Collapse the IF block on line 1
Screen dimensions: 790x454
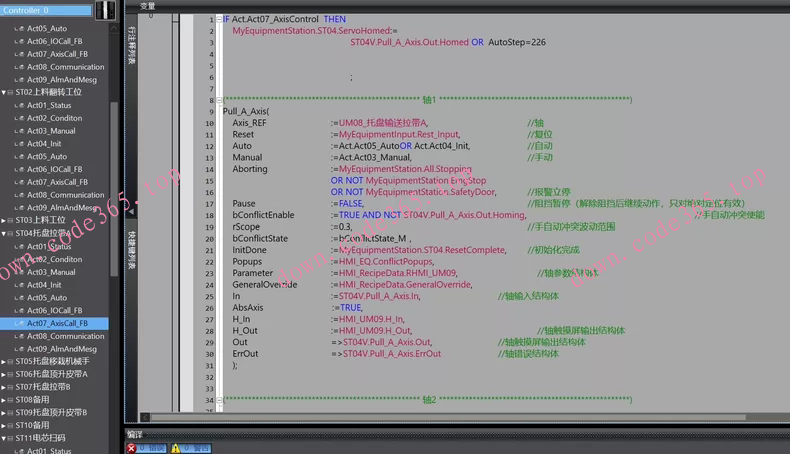pyautogui.click(x=218, y=19)
